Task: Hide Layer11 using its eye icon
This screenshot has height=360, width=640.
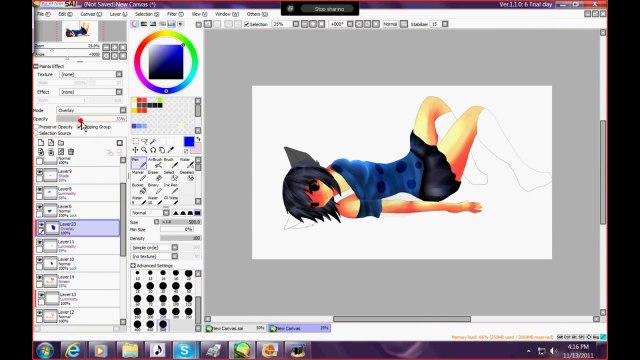Action: click(x=40, y=242)
